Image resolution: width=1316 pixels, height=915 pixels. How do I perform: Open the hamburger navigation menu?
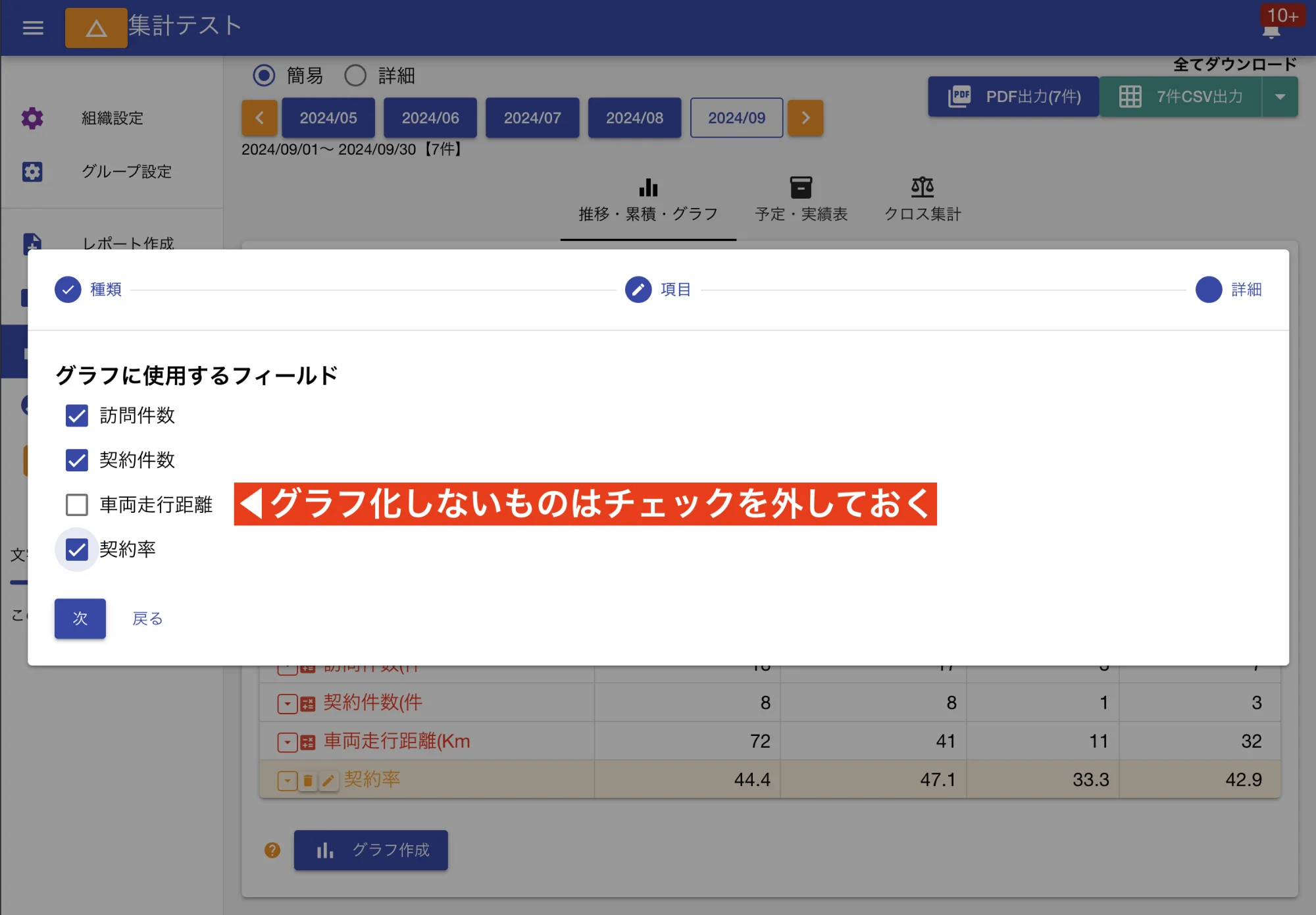[x=32, y=28]
